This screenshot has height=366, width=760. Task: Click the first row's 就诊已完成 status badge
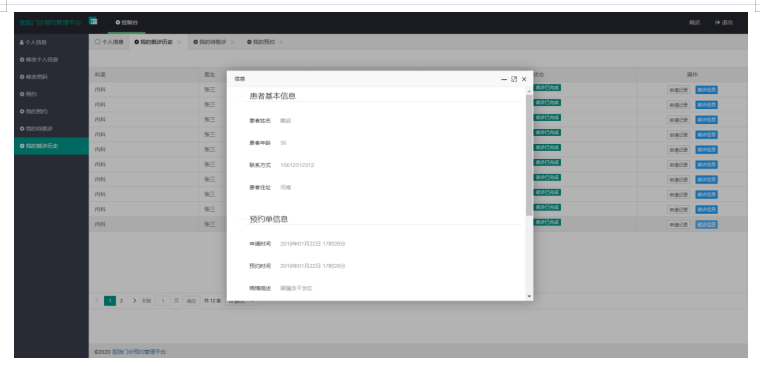click(547, 88)
